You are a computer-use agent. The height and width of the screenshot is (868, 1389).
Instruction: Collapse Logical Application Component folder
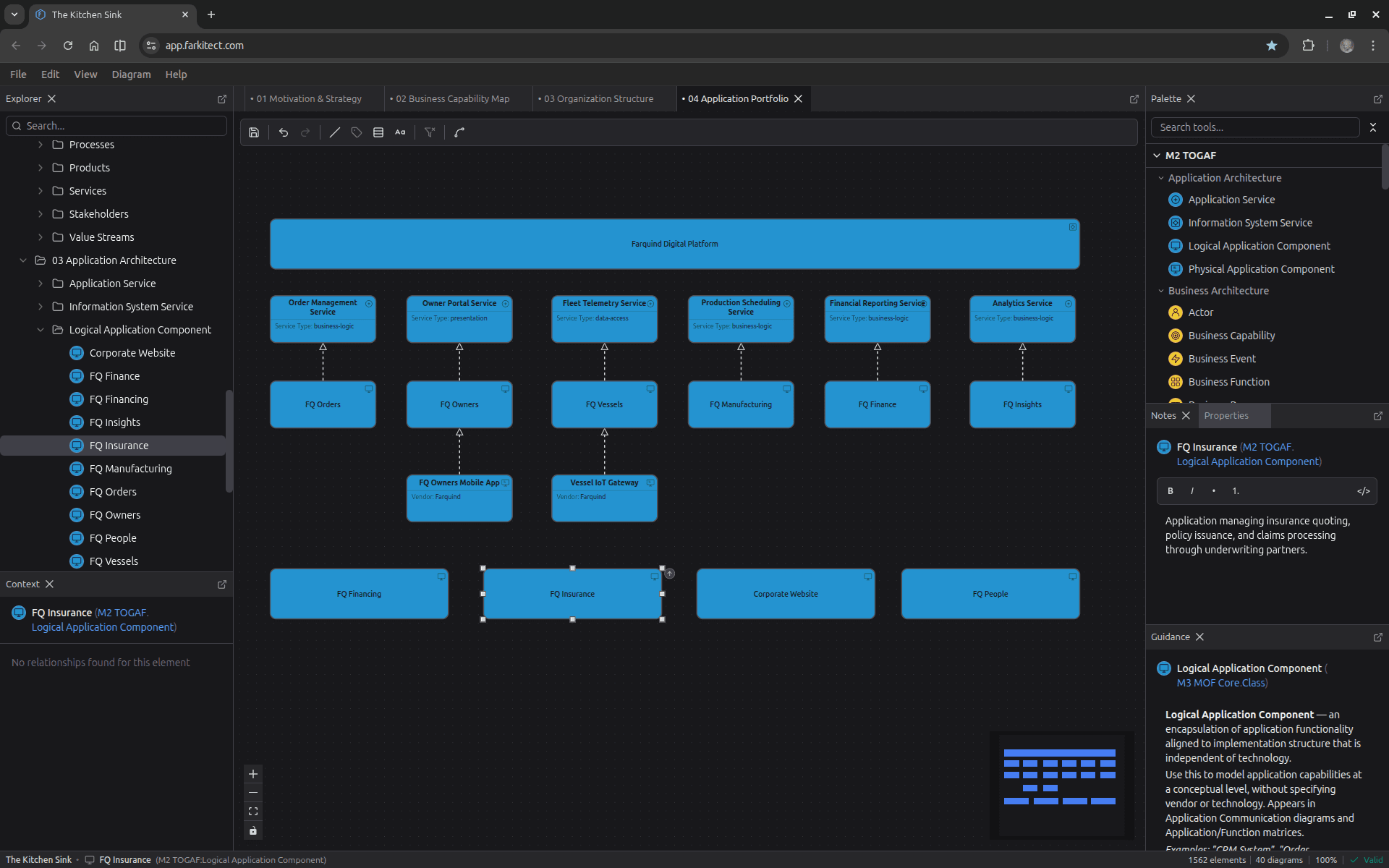click(x=41, y=330)
